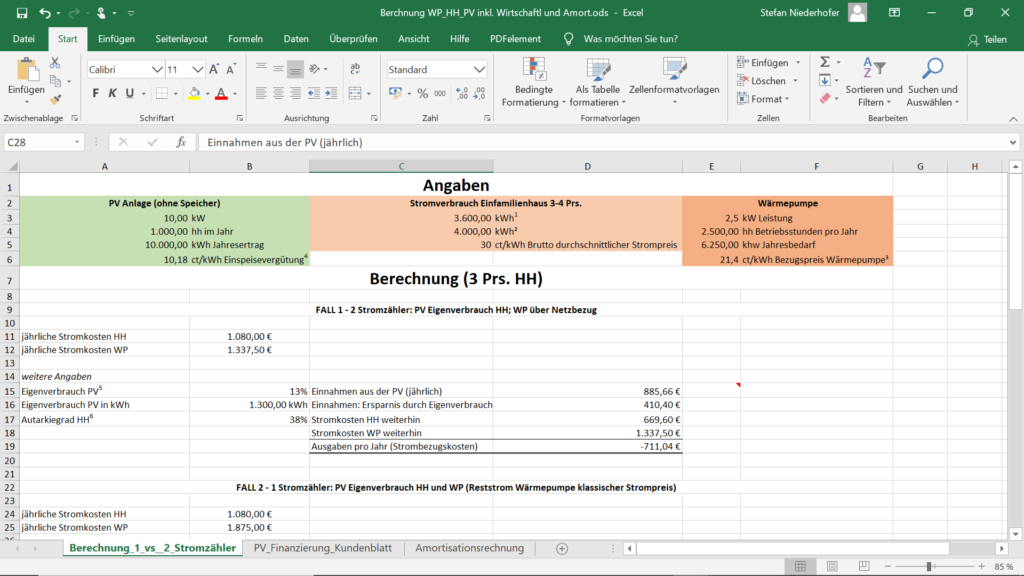Open the Datei menu
Viewport: 1024px width, 576px height.
click(x=24, y=39)
